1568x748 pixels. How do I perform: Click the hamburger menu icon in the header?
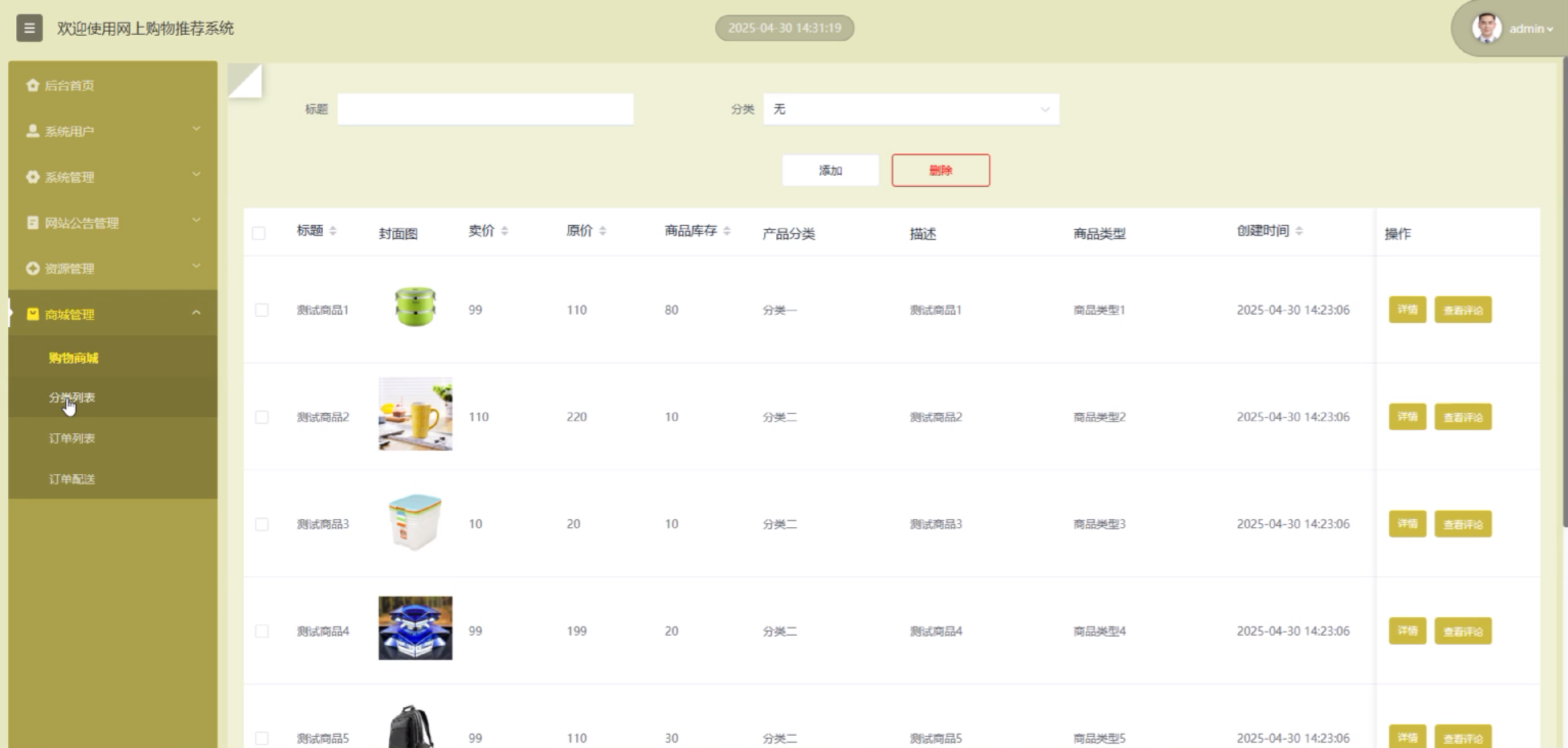pyautogui.click(x=29, y=28)
